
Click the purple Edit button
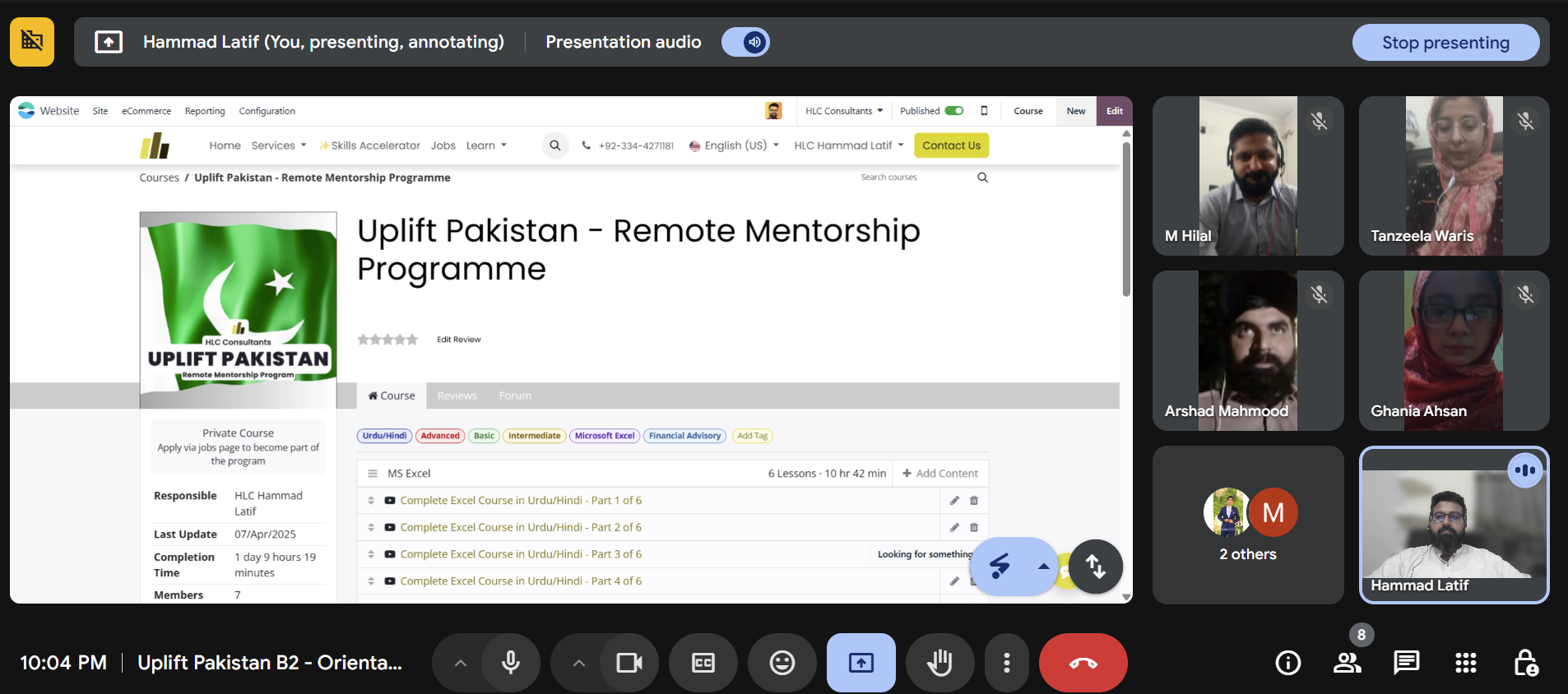point(1115,111)
